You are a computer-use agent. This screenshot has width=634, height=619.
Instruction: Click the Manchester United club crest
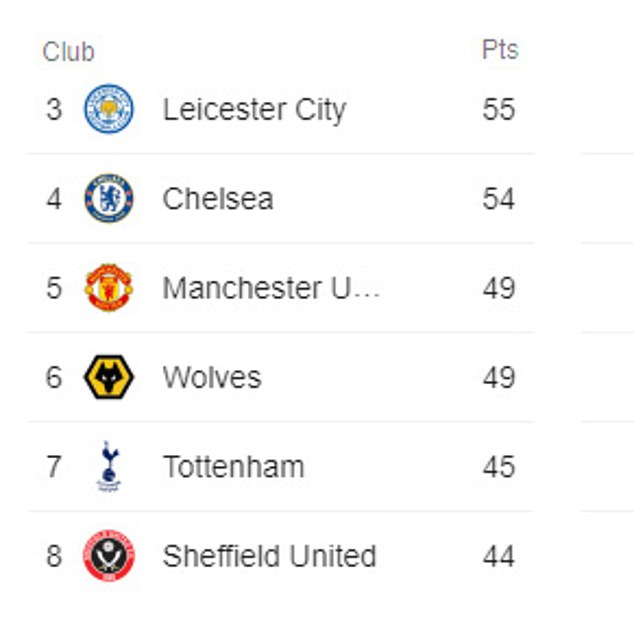click(109, 287)
